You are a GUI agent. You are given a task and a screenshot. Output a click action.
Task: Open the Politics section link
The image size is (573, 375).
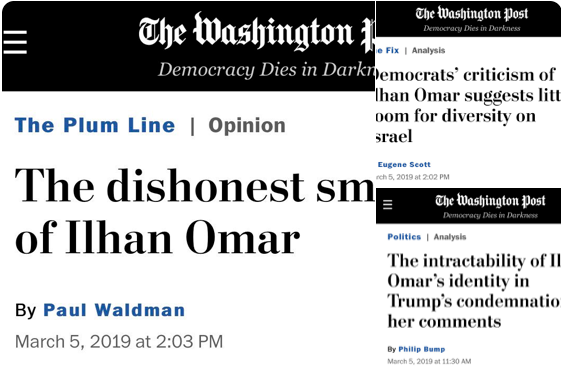pos(404,237)
